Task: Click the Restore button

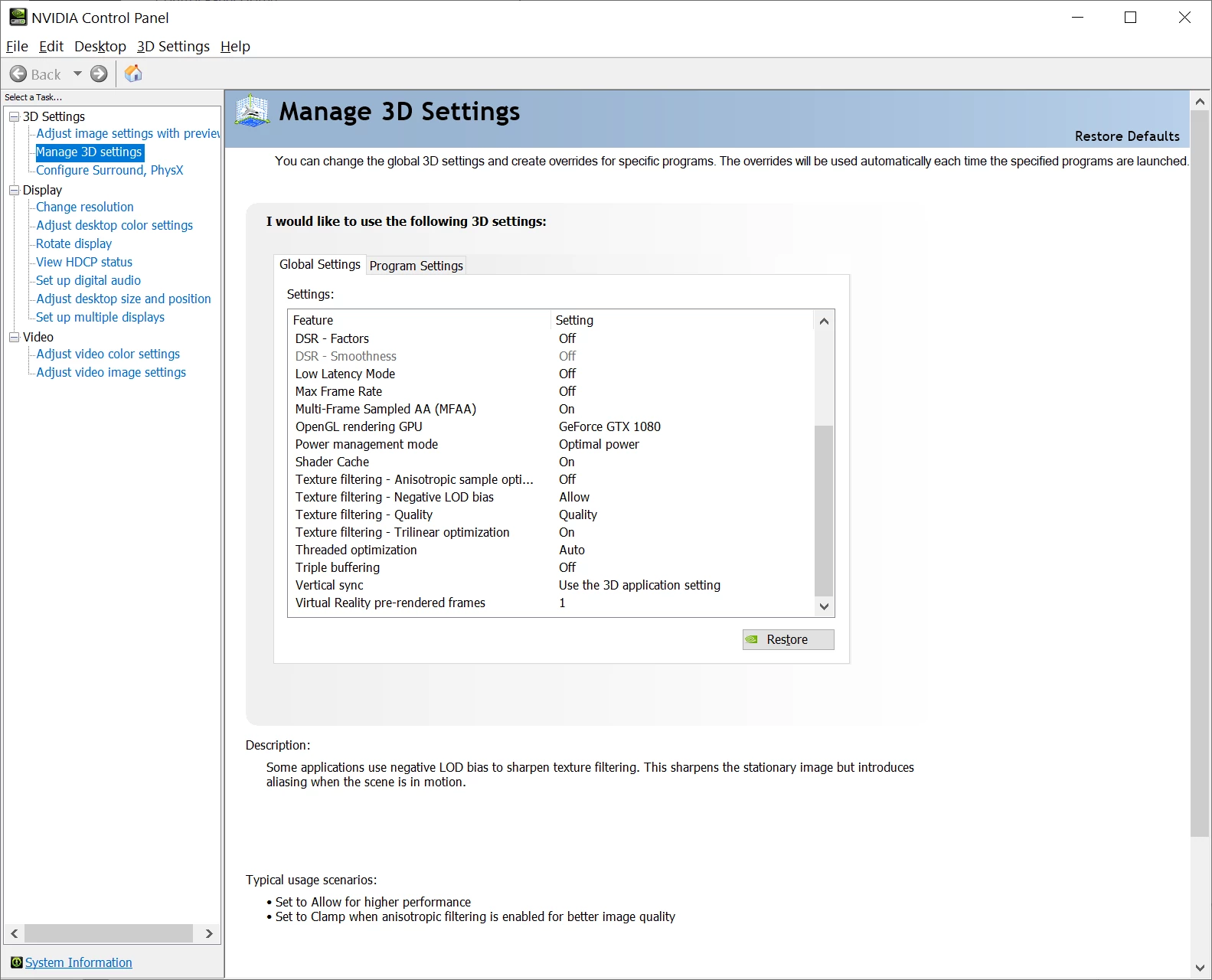Action: pyautogui.click(x=788, y=639)
